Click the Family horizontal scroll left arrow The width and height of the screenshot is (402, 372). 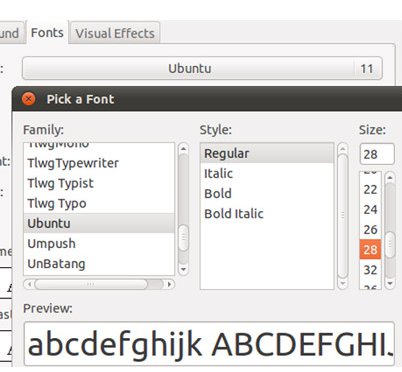click(29, 284)
